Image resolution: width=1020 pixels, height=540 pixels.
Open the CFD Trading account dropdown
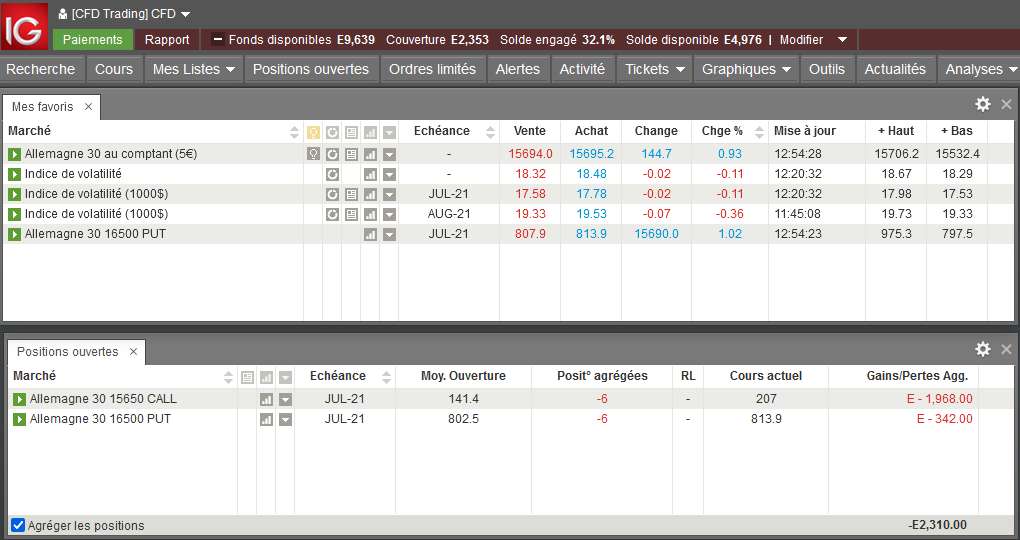185,14
